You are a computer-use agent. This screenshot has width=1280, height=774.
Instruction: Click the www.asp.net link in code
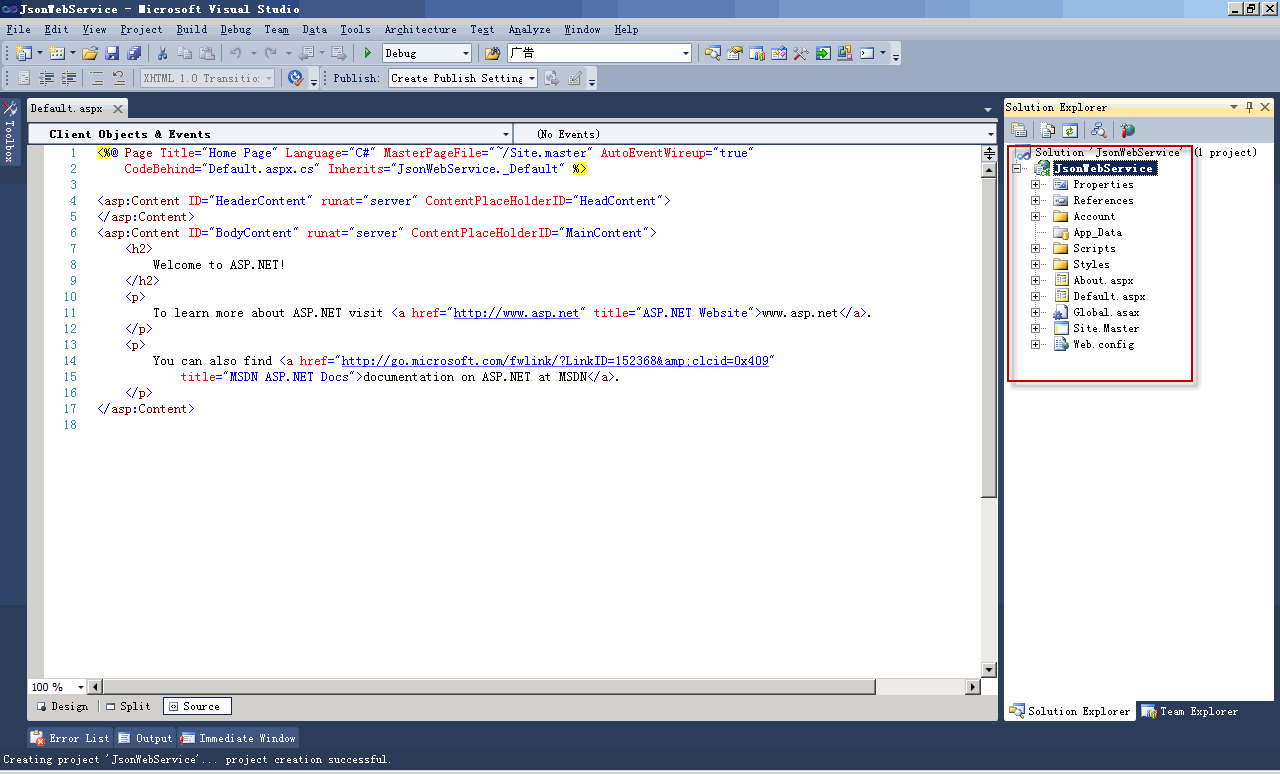[x=516, y=313]
